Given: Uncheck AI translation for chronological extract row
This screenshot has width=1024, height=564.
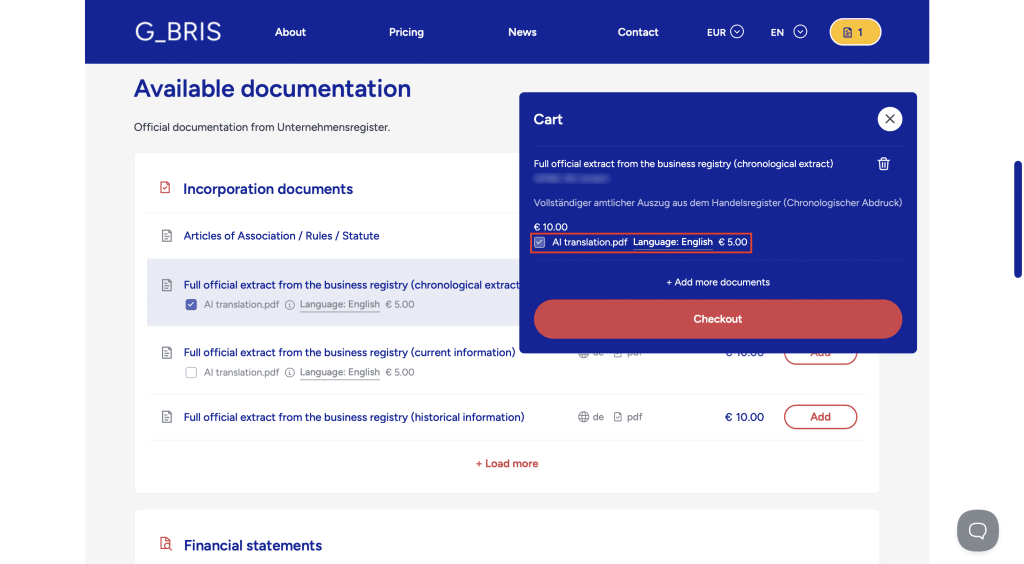Looking at the screenshot, I should click(191, 304).
